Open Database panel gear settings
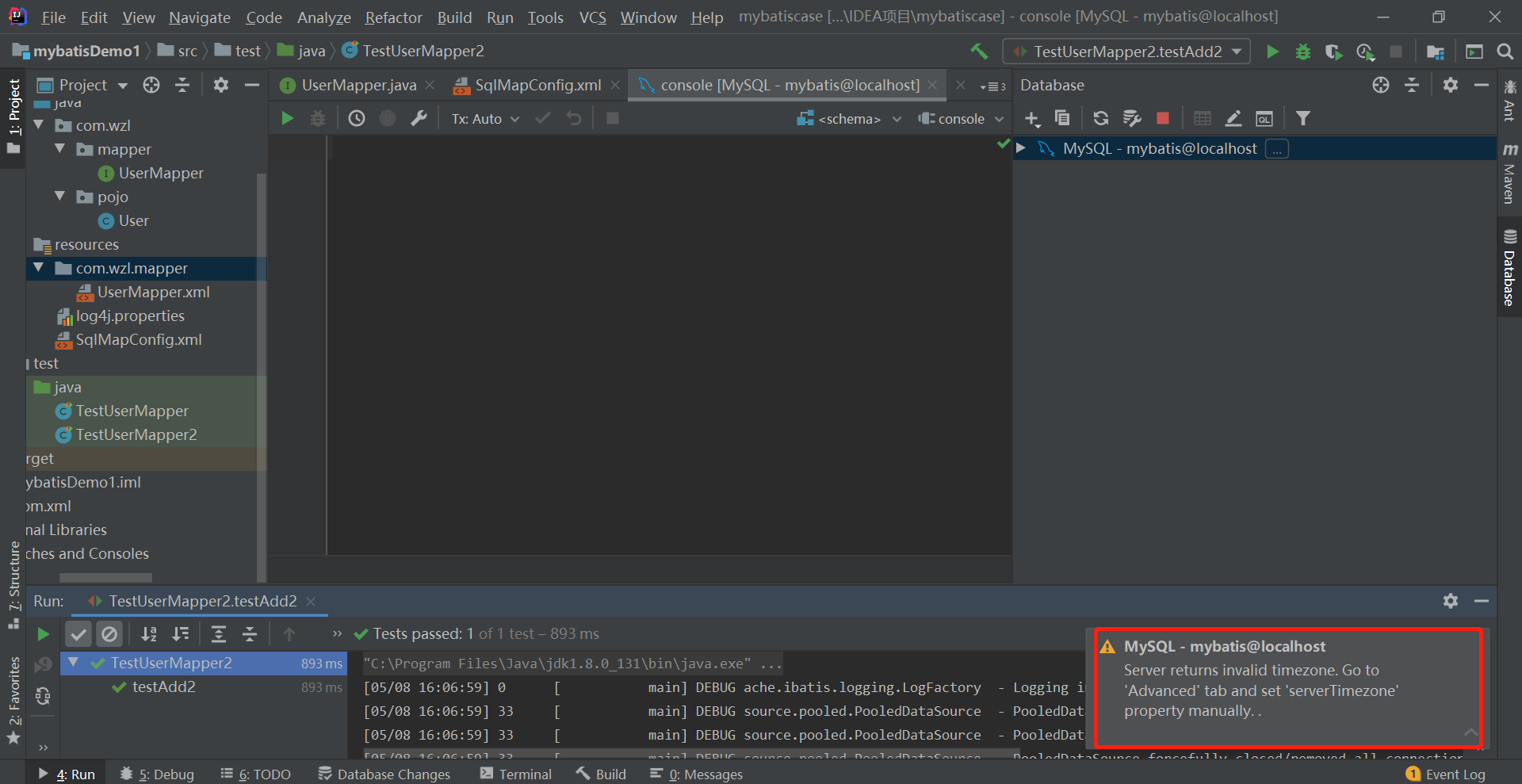This screenshot has width=1522, height=784. click(x=1450, y=85)
